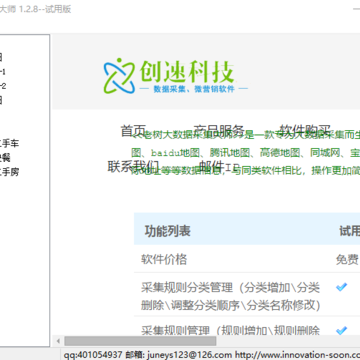Open the 首页 navigation link

click(133, 130)
